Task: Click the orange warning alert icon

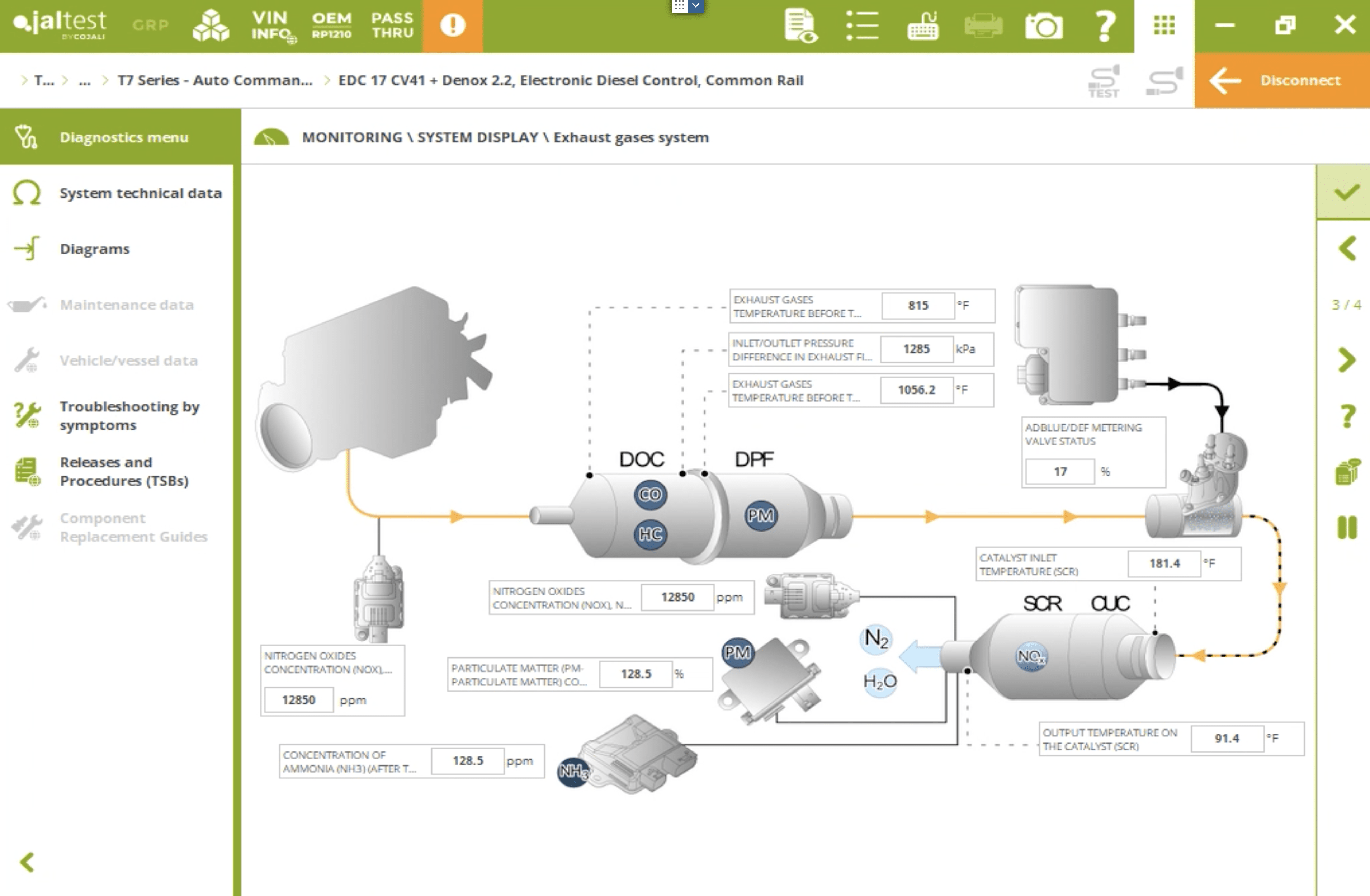Action: [453, 25]
